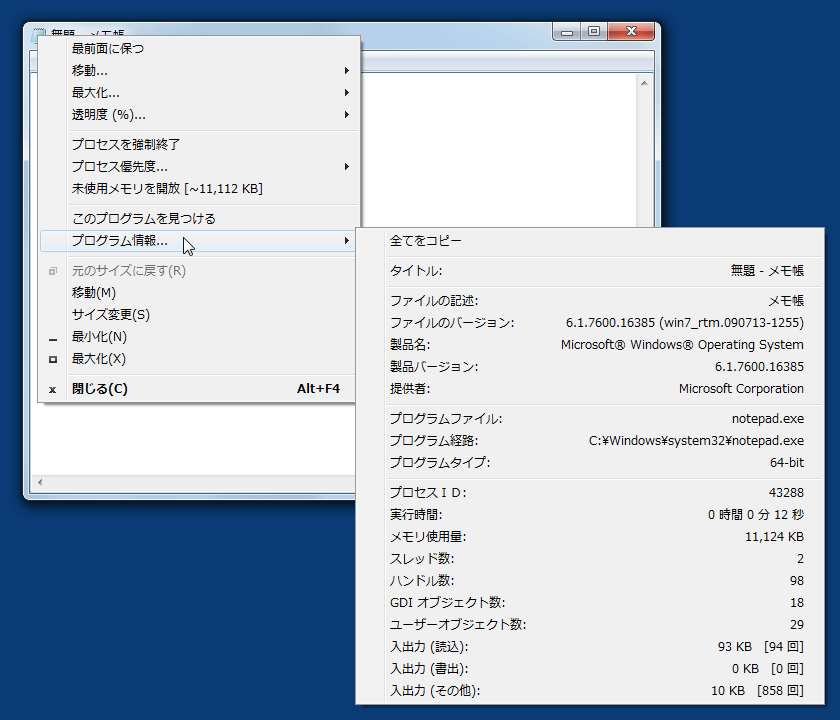Click the 提供者: Microsoft Corporation row
This screenshot has width=840, height=720.
click(x=590, y=389)
